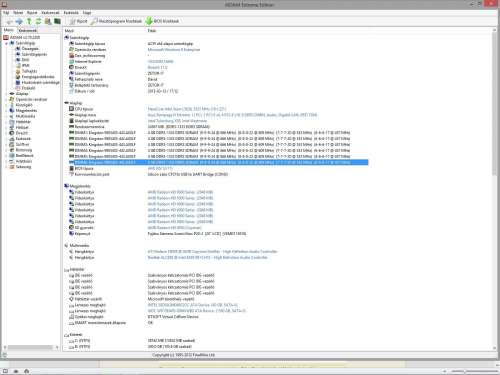Expand Operációs rendszer tree node
Image resolution: width=500 pixels, height=375 pixels.
point(7,100)
